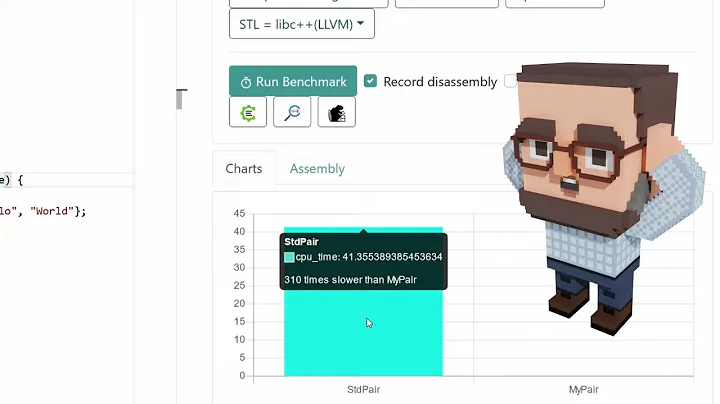Uncheck the Record disassembly checkbox
Image resolution: width=720 pixels, height=404 pixels.
[370, 81]
